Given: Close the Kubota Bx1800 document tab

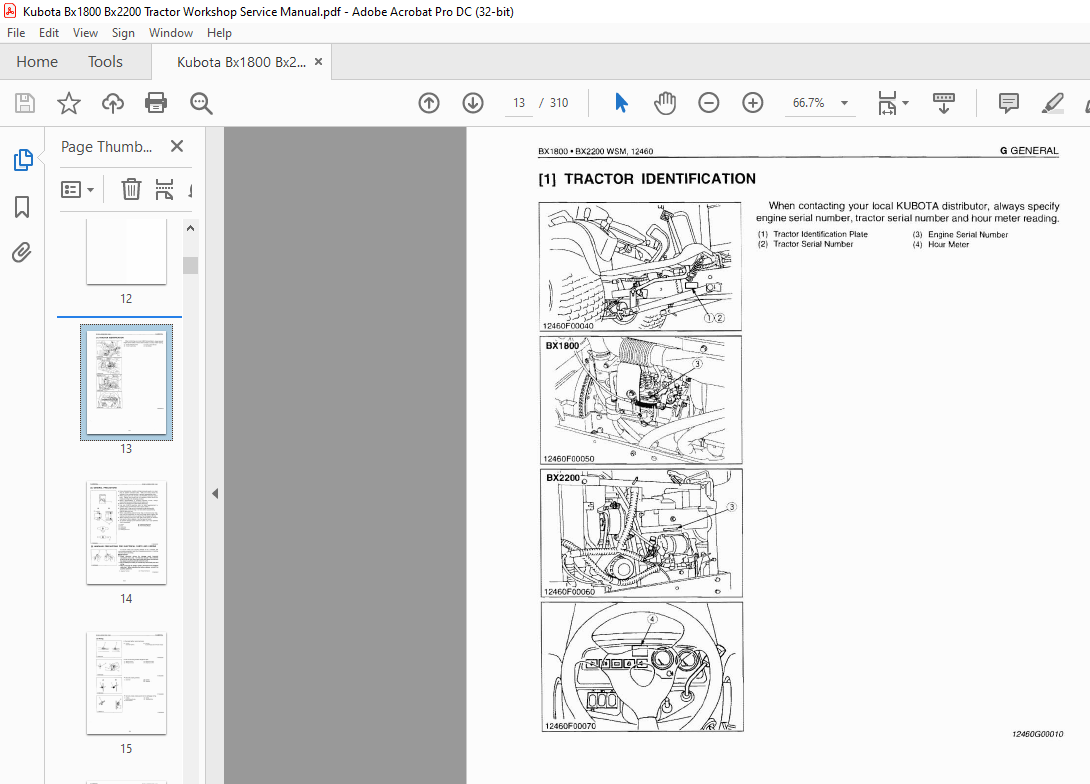Looking at the screenshot, I should [318, 62].
